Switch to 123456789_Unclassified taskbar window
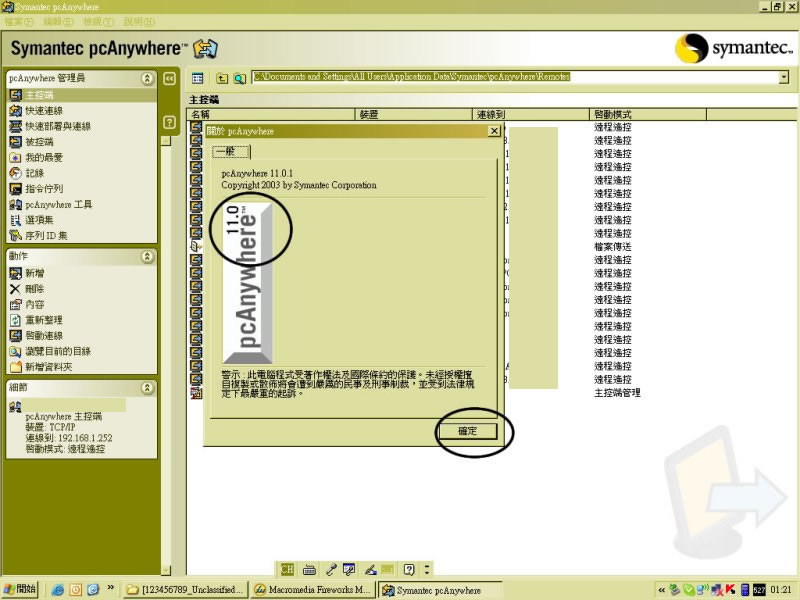The image size is (800, 600). coord(186,590)
